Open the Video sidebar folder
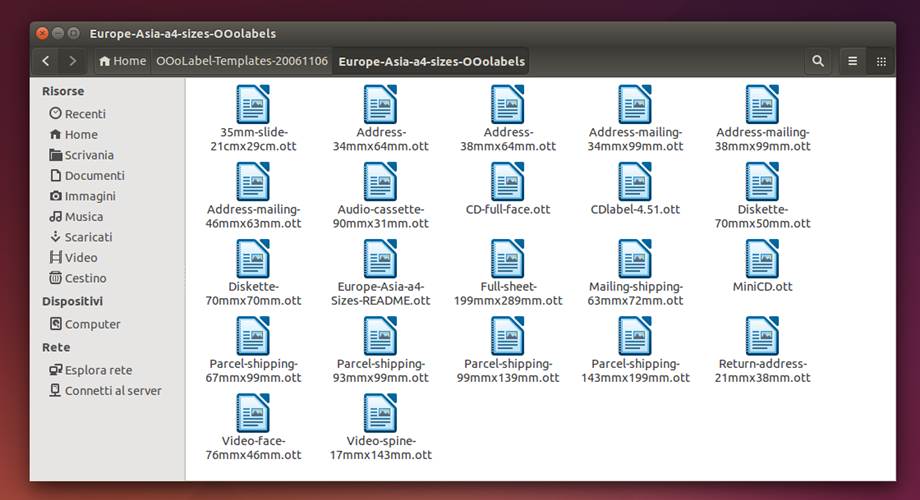The height and width of the screenshot is (500, 920). click(74, 258)
